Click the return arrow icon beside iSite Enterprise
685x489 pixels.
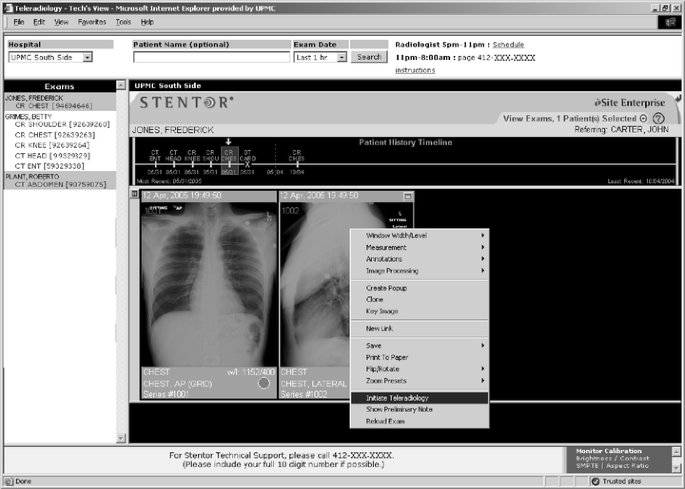click(678, 99)
